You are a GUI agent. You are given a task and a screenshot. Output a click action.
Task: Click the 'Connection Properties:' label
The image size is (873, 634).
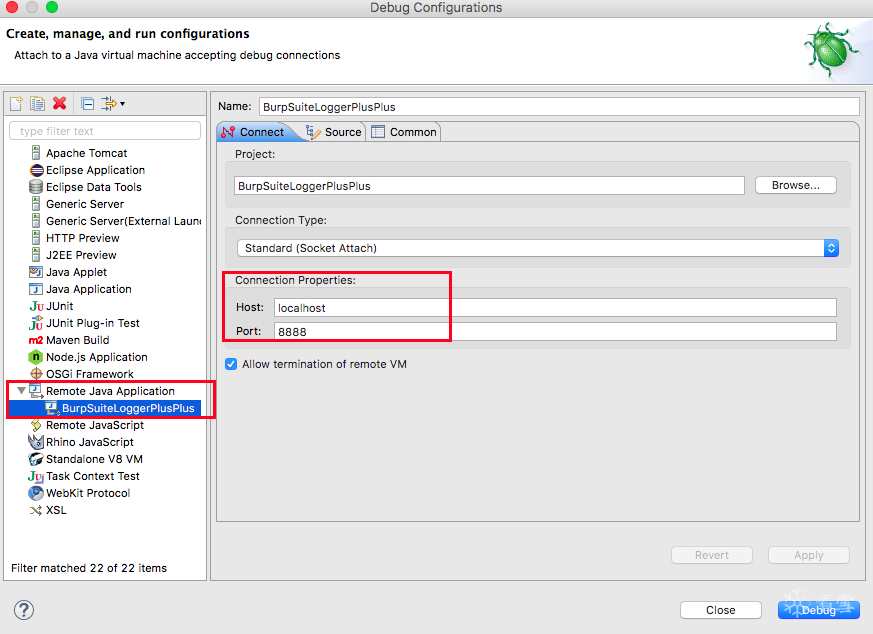[x=295, y=280]
